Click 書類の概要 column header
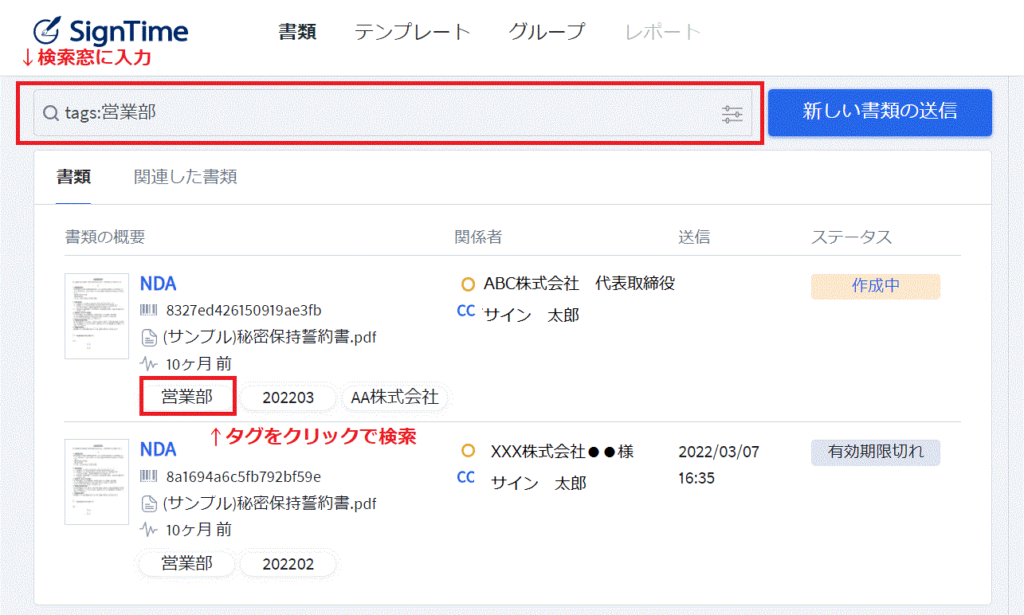The width and height of the screenshot is (1024, 615). 105,237
